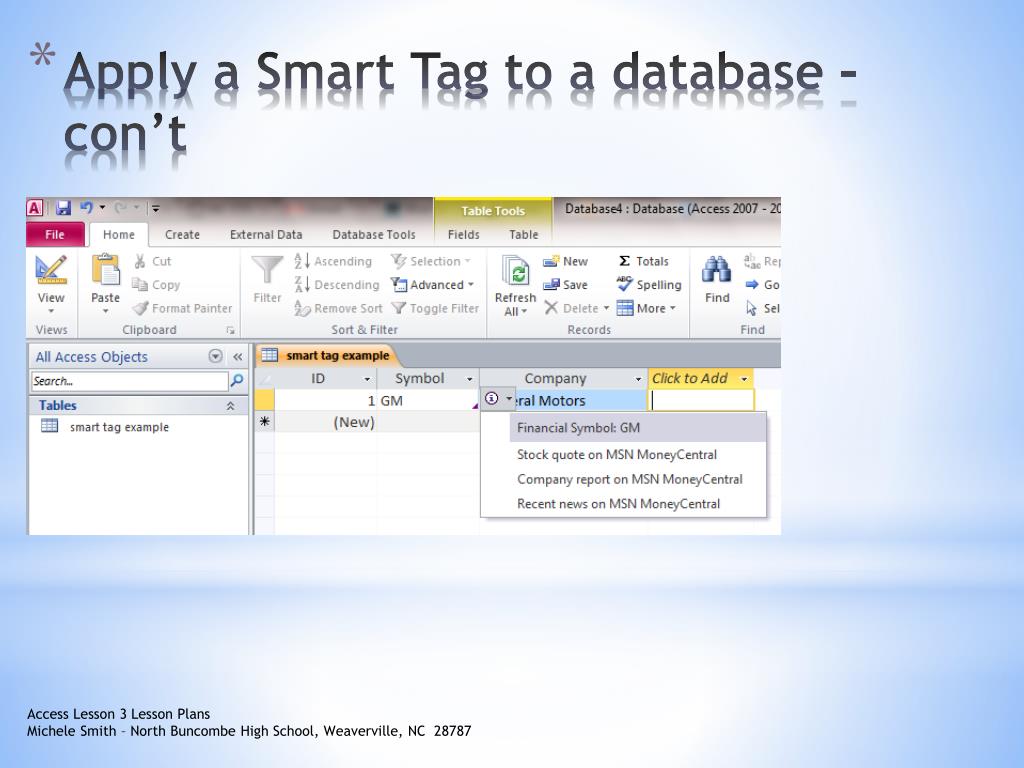
Task: Click Save in the Records group
Action: click(x=566, y=285)
